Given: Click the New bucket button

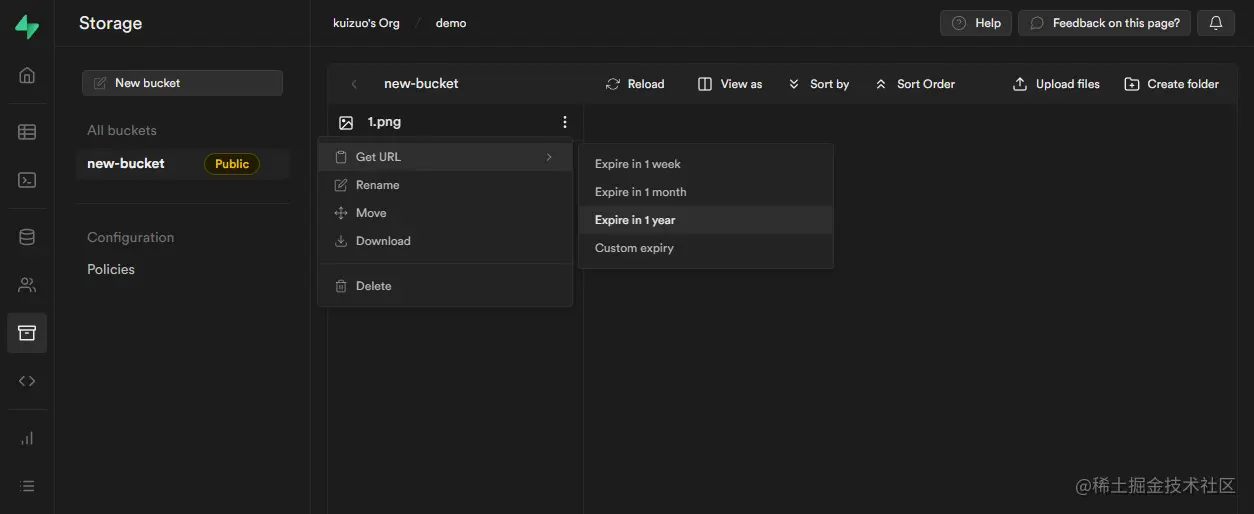Looking at the screenshot, I should point(182,83).
